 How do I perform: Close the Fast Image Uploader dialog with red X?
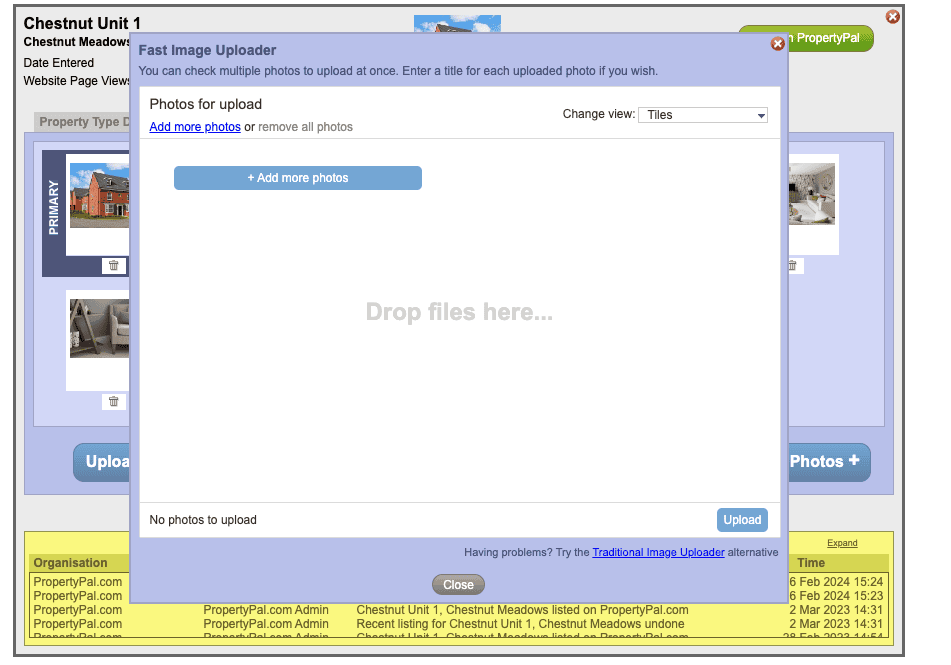tap(778, 44)
